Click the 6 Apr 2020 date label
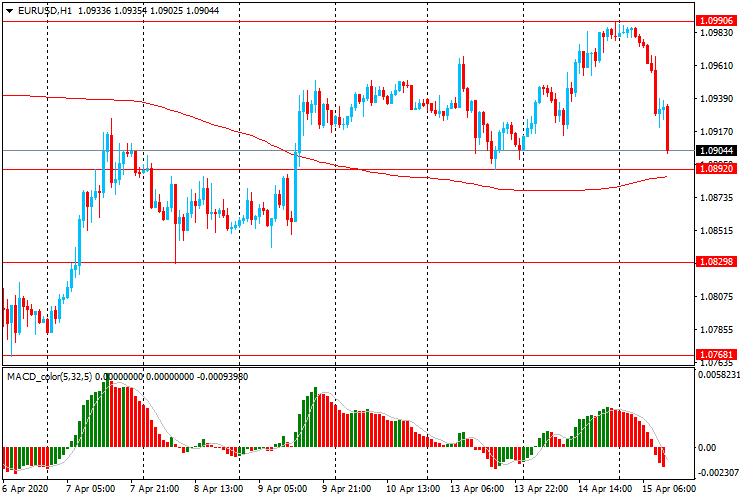740x500 pixels. pyautogui.click(x=25, y=489)
